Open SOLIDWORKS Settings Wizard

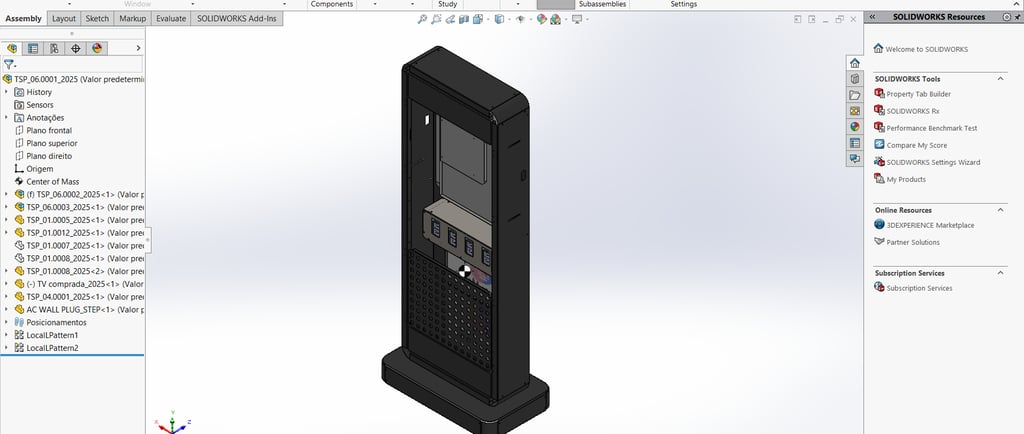coord(933,162)
